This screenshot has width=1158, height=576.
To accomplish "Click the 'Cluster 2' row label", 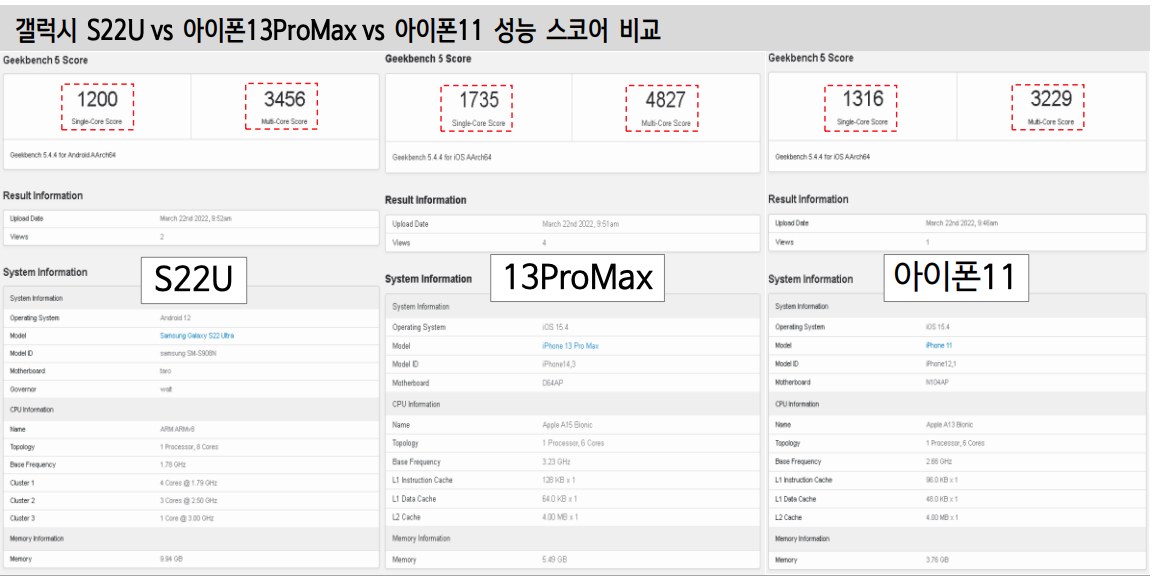I will [22, 501].
